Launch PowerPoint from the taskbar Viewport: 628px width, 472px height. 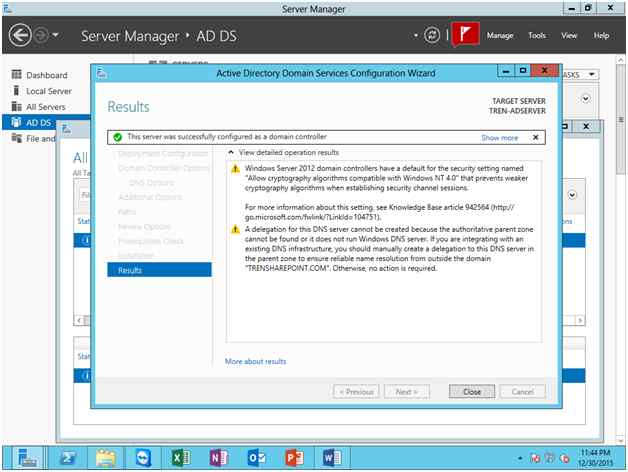[294, 458]
